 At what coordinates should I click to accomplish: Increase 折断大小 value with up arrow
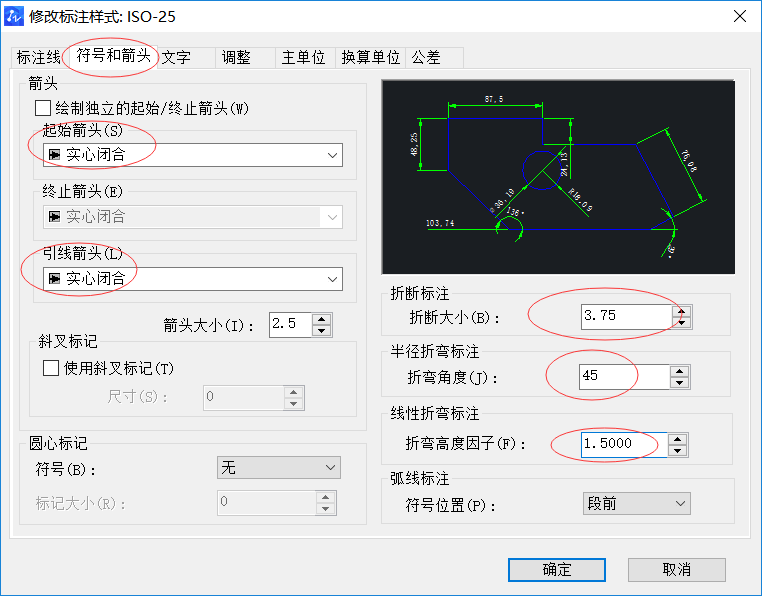point(681,310)
